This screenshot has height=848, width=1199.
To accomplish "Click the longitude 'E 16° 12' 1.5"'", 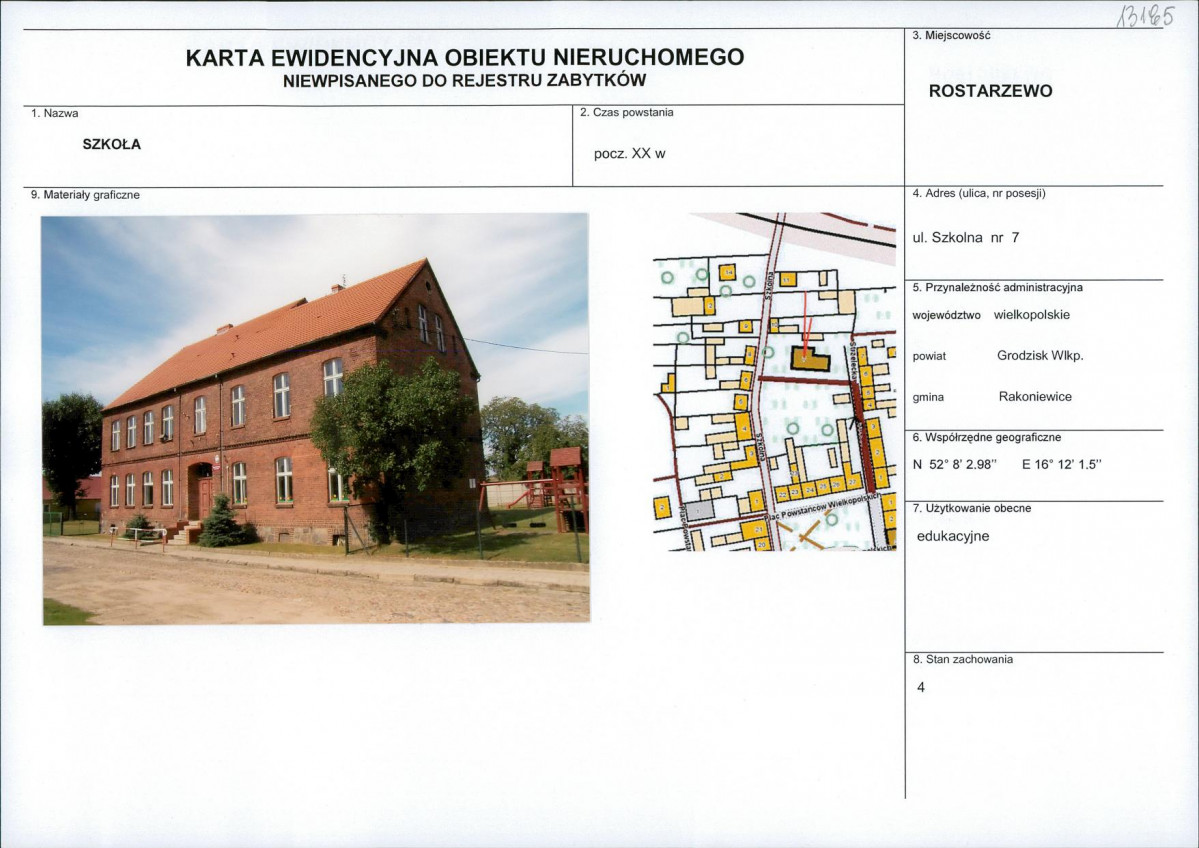I will click(1061, 464).
